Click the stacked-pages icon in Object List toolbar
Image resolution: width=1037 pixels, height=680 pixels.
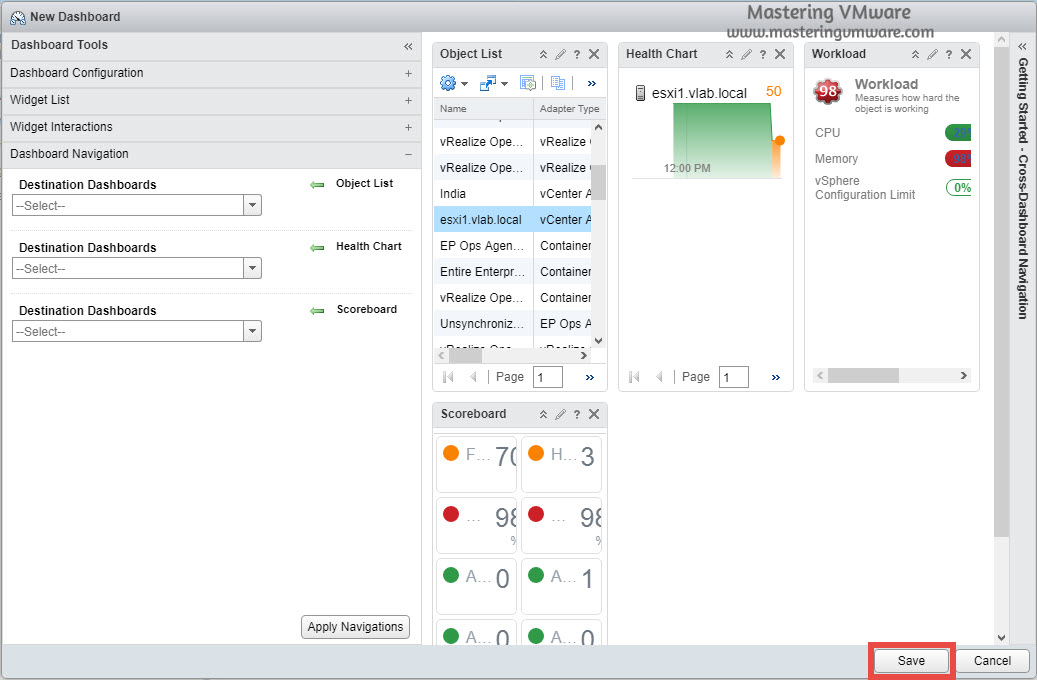(x=558, y=83)
